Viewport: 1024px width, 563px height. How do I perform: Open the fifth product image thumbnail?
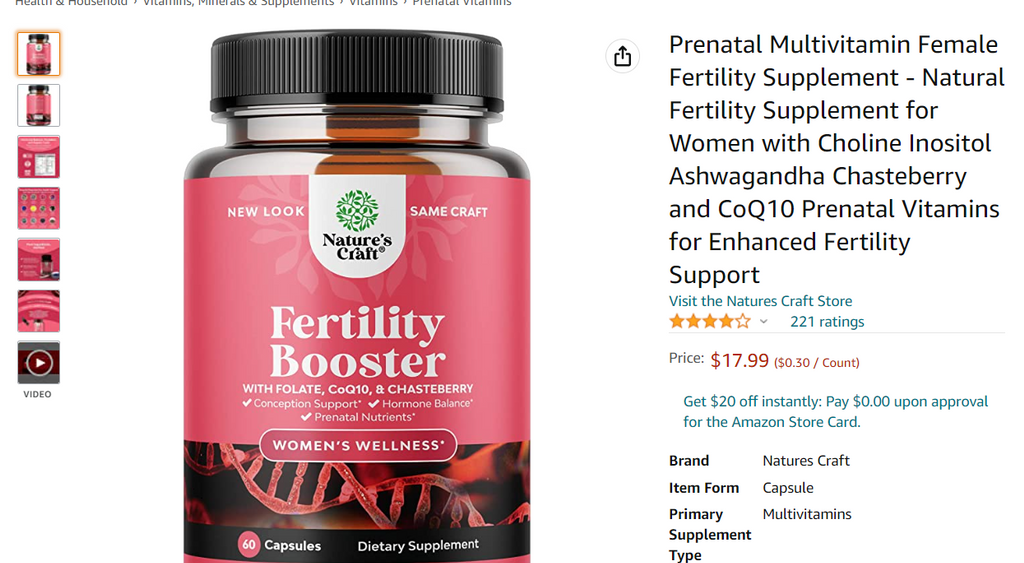pos(39,260)
